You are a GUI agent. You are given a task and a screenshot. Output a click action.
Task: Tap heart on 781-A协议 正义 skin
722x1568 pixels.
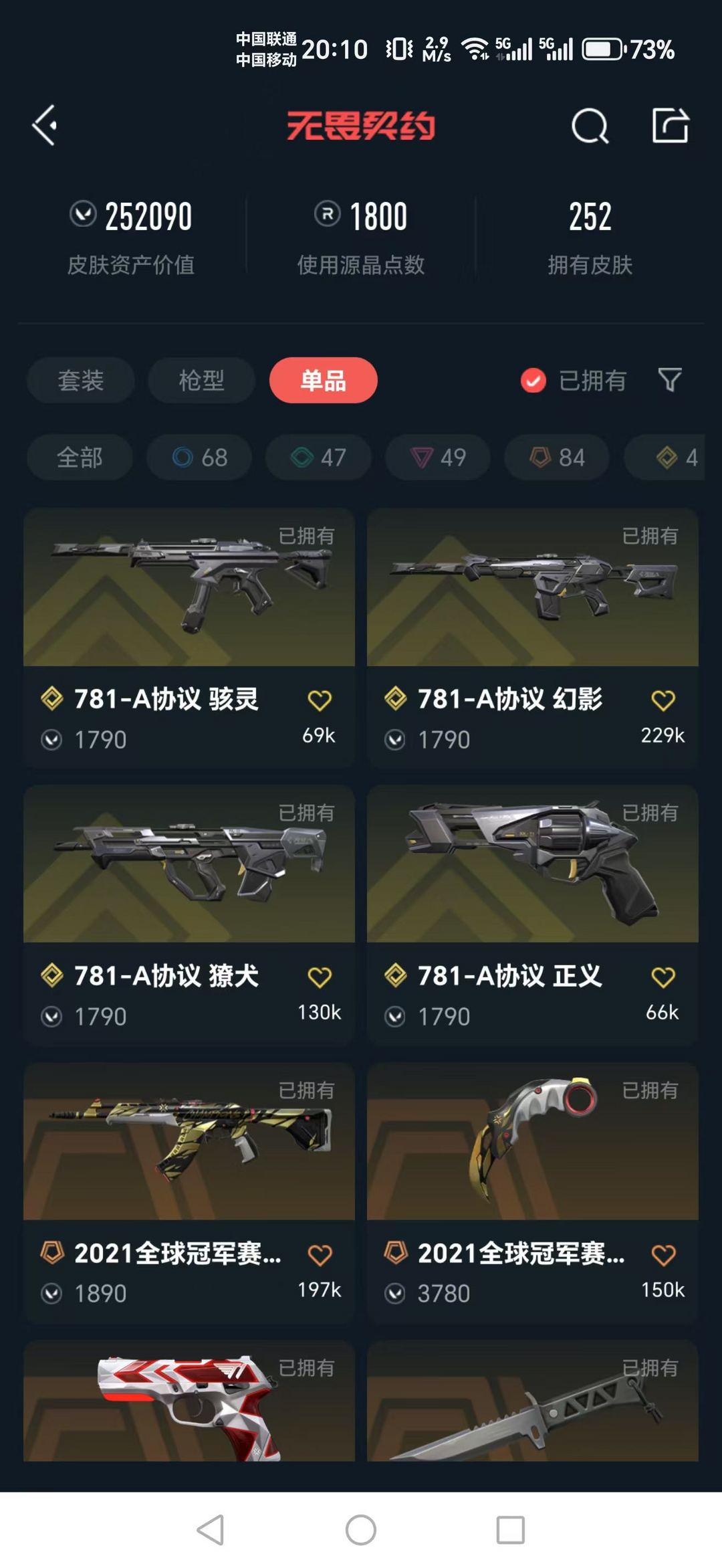(x=663, y=977)
